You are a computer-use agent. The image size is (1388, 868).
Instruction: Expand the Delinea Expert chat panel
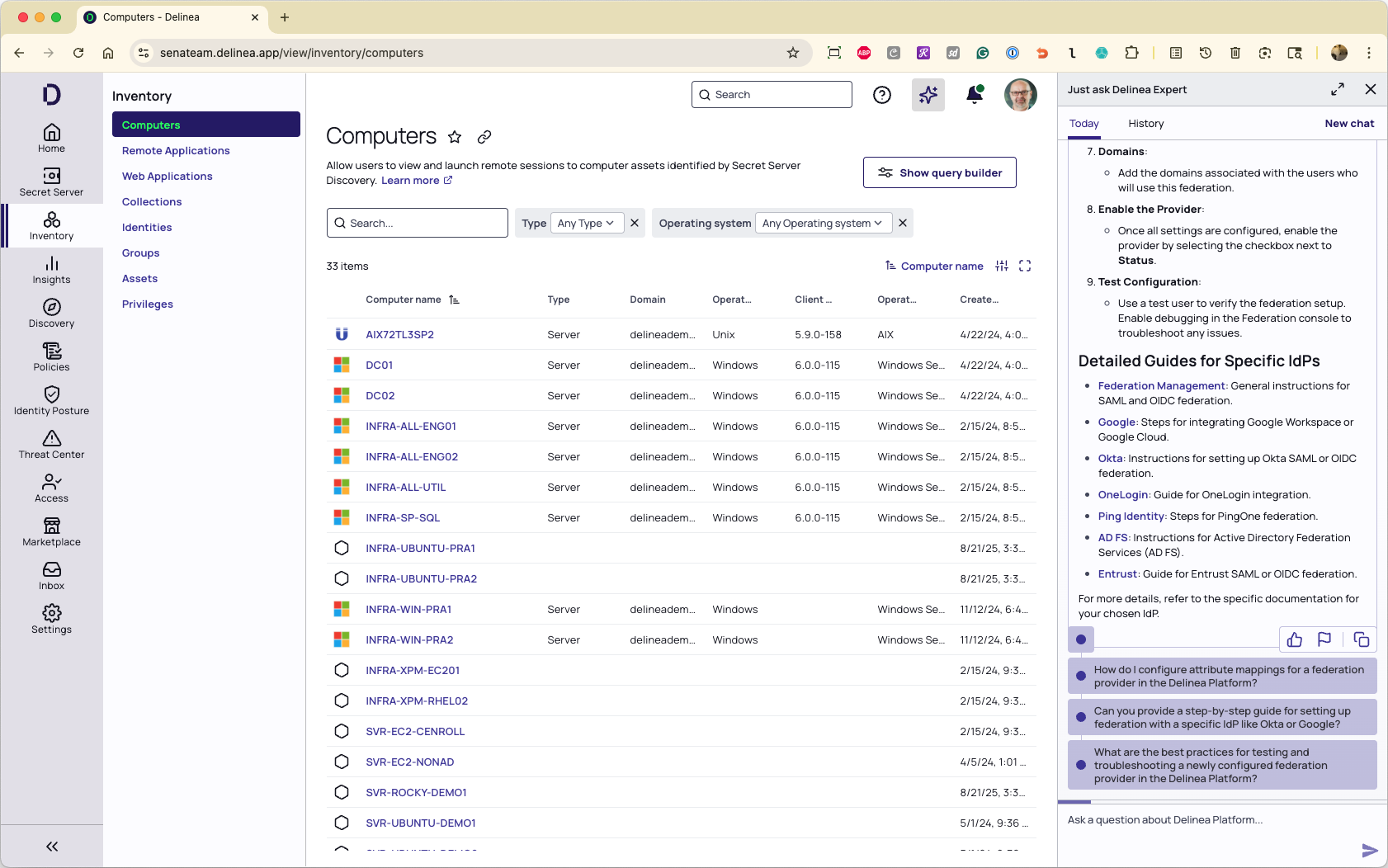1337,89
